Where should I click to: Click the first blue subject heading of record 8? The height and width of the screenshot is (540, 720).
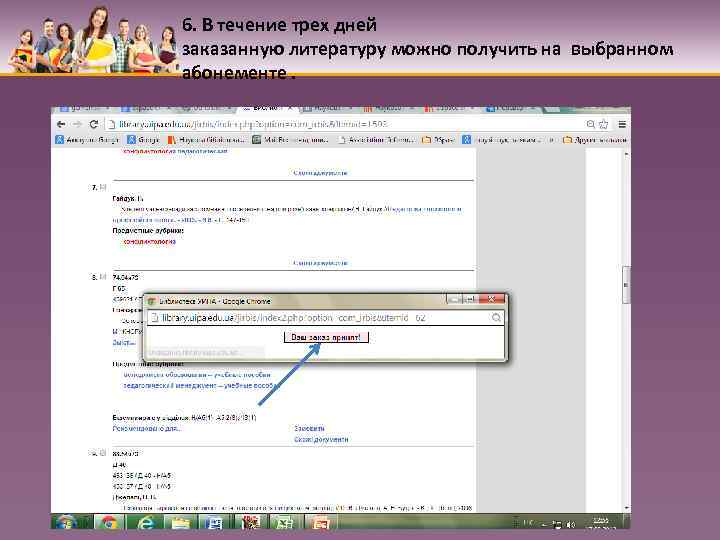[x=197, y=375]
